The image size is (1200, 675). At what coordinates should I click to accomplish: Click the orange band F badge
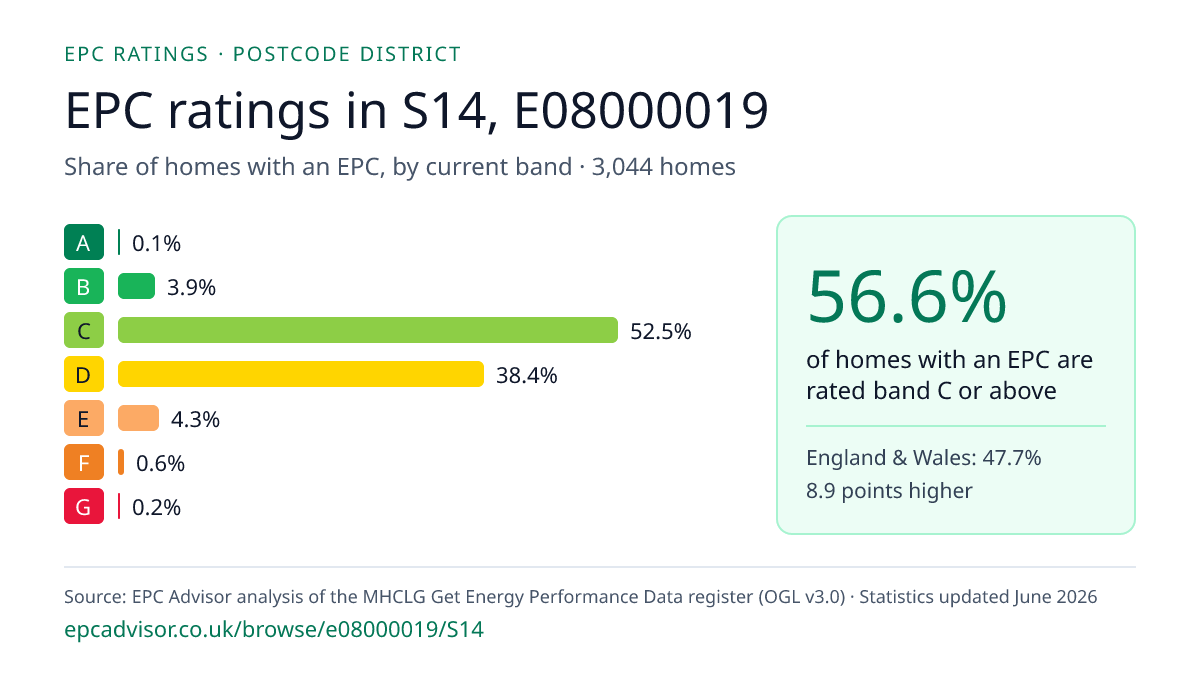84,463
